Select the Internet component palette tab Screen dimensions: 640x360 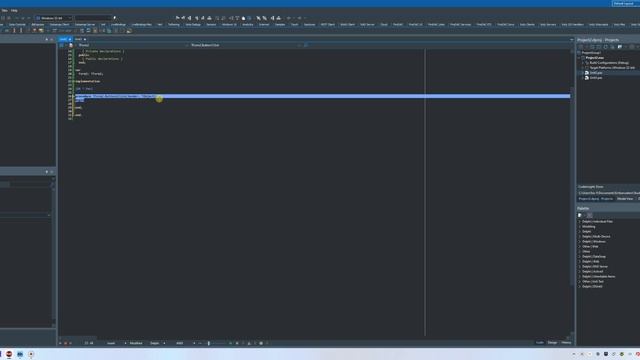click(x=264, y=24)
